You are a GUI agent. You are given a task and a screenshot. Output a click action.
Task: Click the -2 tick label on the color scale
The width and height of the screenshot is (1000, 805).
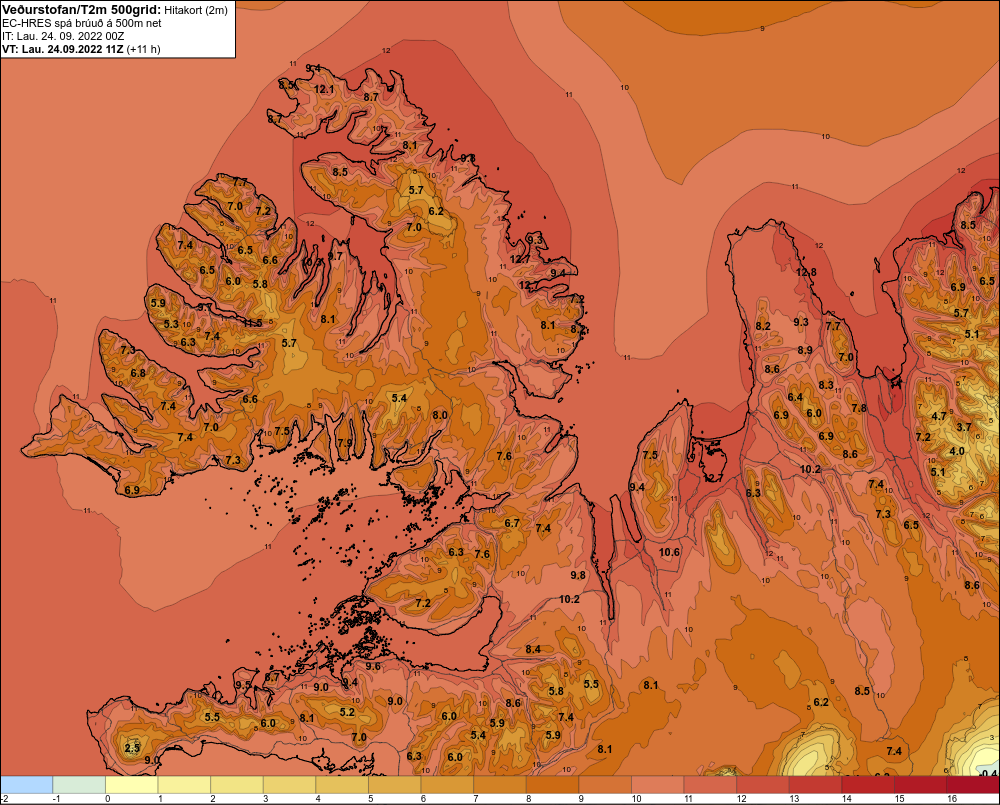pos(4,799)
